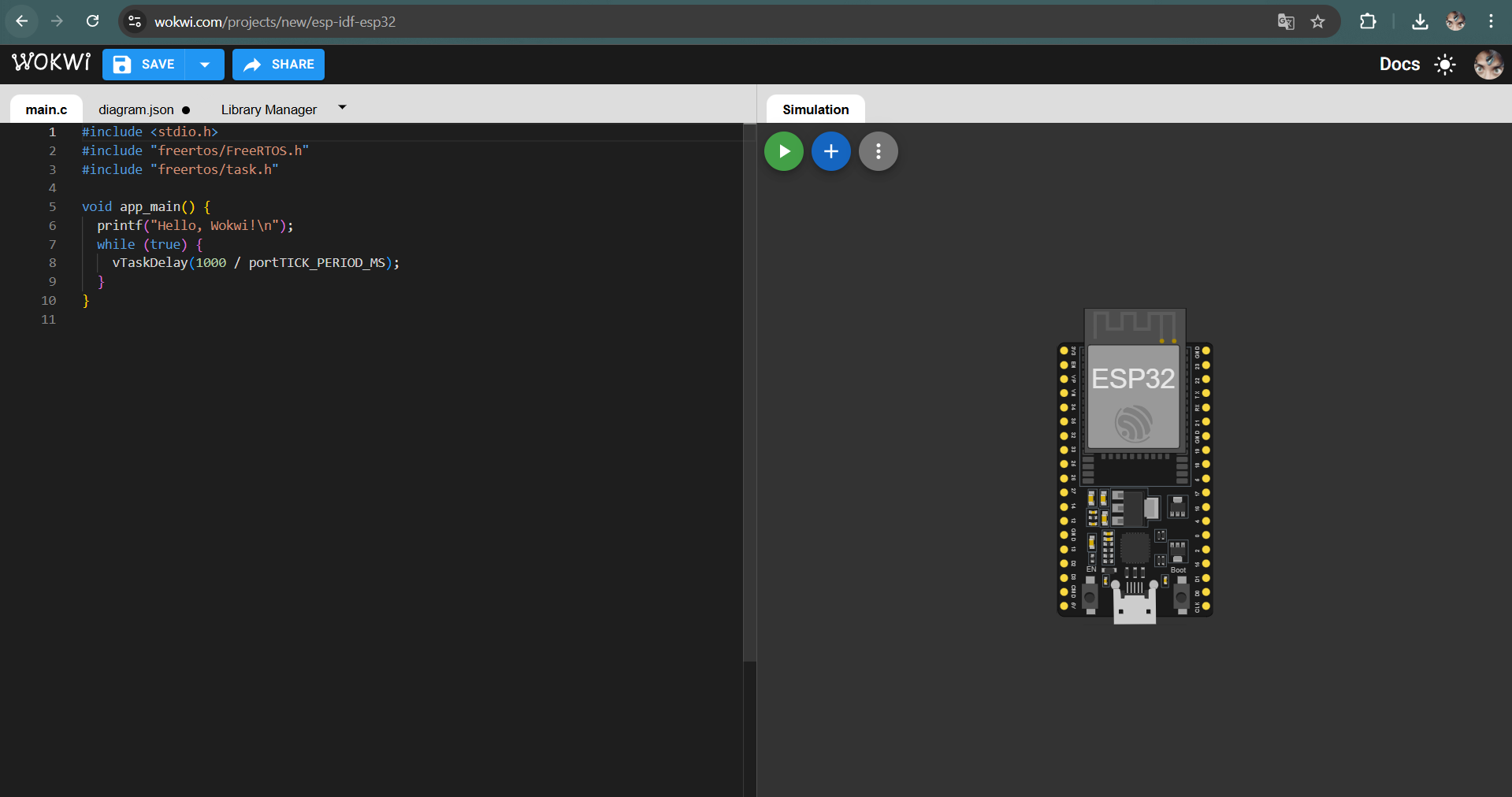Go forward in browser history
The image size is (1512, 797).
pyautogui.click(x=57, y=21)
